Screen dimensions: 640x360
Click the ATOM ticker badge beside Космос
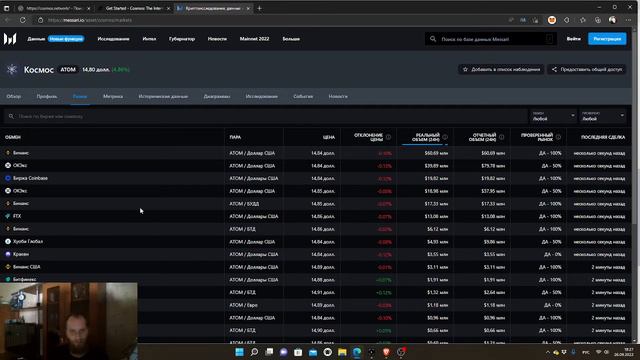[68, 69]
